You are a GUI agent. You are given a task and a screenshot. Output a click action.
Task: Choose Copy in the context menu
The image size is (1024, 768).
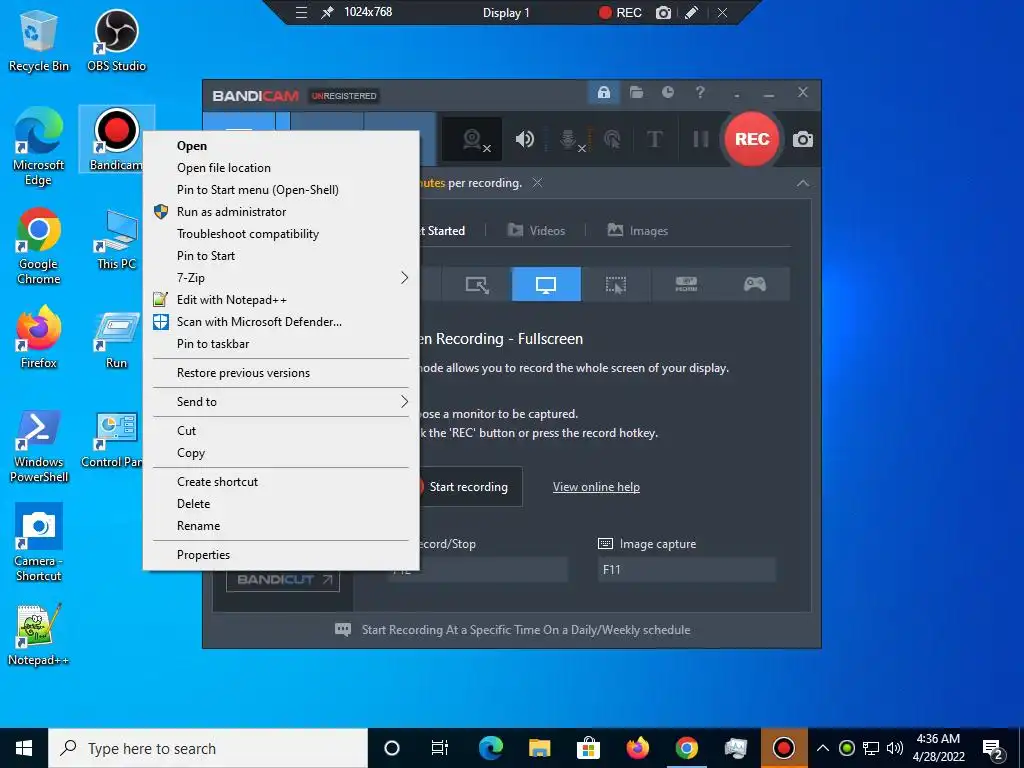point(281,453)
